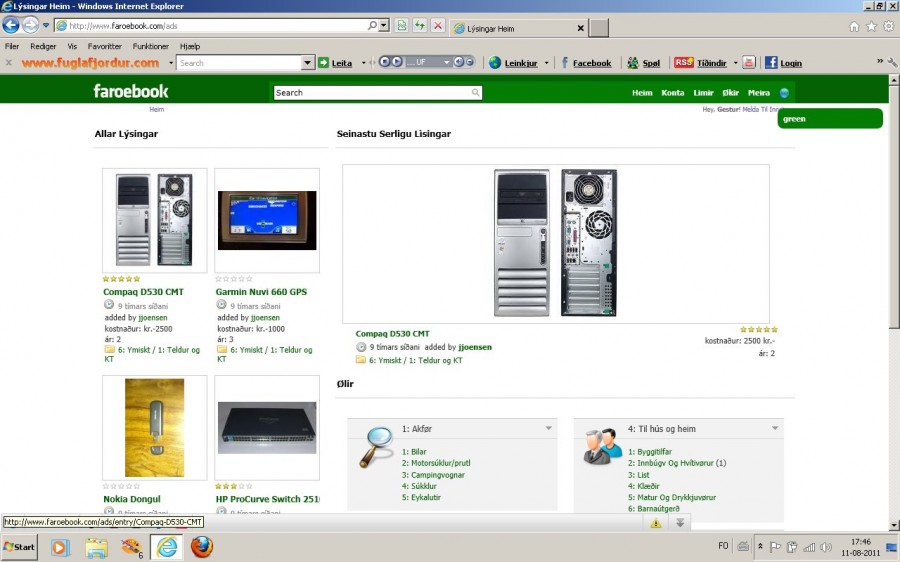Play the toolbar radio player

(397, 62)
